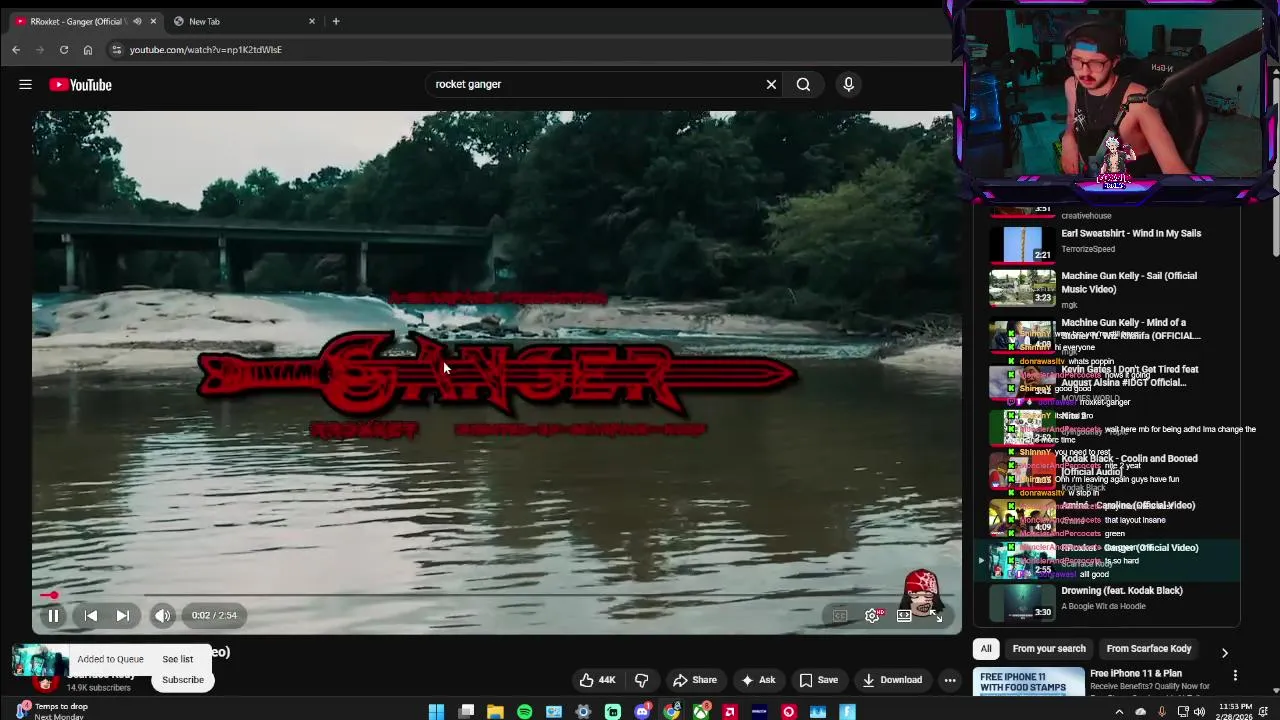Open the Xbox app from the taskbar
The image size is (1280, 720).
pyautogui.click(x=701, y=712)
